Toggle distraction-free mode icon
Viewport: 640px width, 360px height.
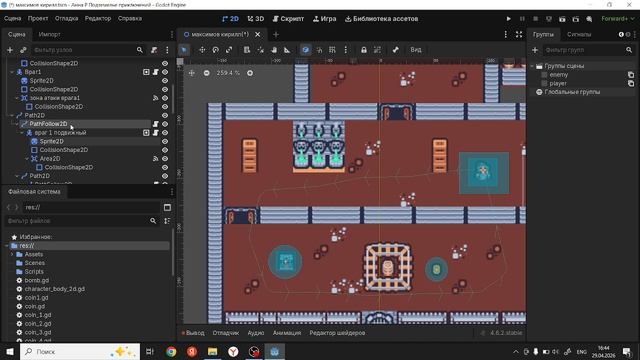point(519,34)
